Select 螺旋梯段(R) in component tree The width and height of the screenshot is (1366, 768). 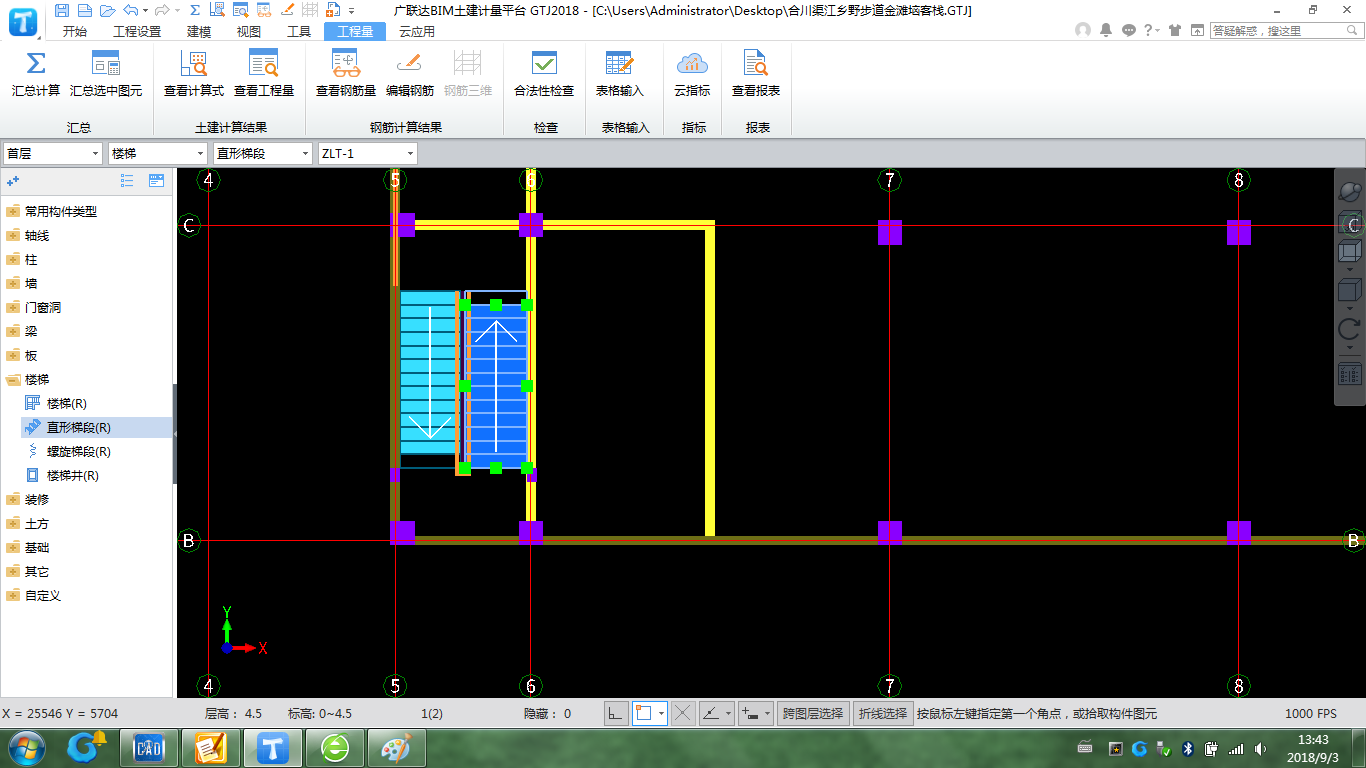pos(78,451)
